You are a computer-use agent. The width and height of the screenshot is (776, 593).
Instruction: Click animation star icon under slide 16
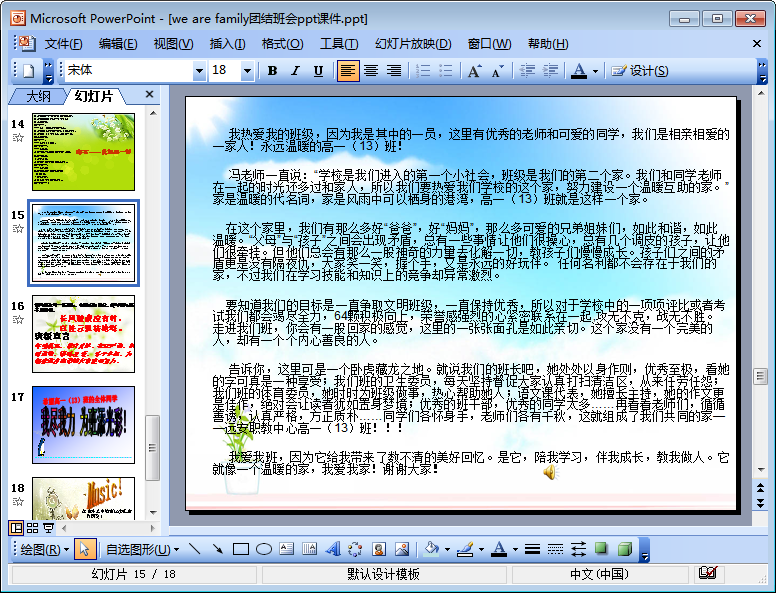pyautogui.click(x=18, y=320)
